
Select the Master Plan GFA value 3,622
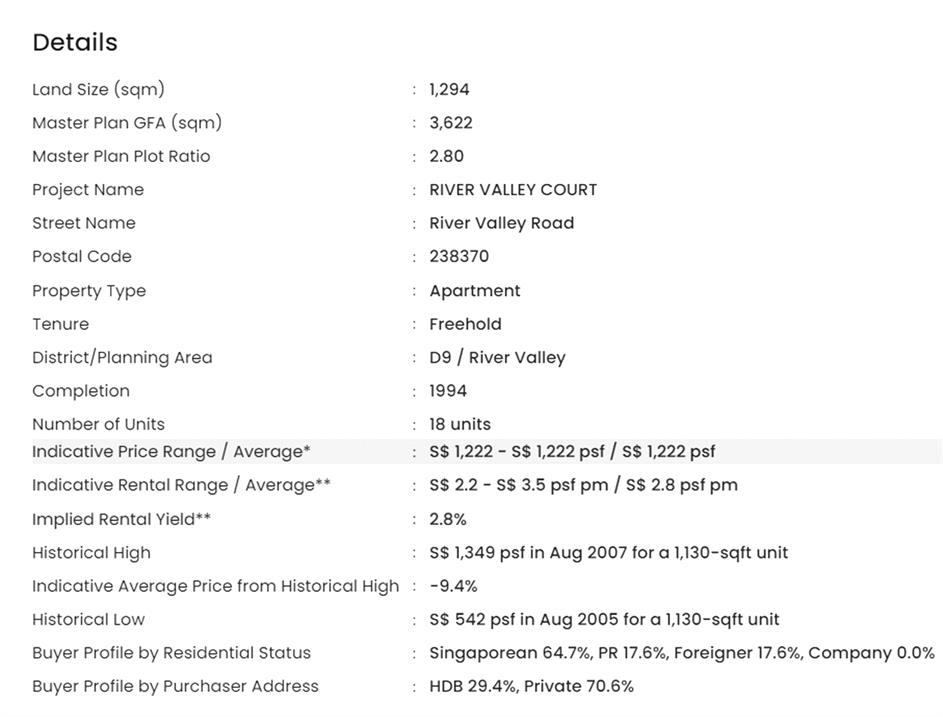click(x=451, y=123)
